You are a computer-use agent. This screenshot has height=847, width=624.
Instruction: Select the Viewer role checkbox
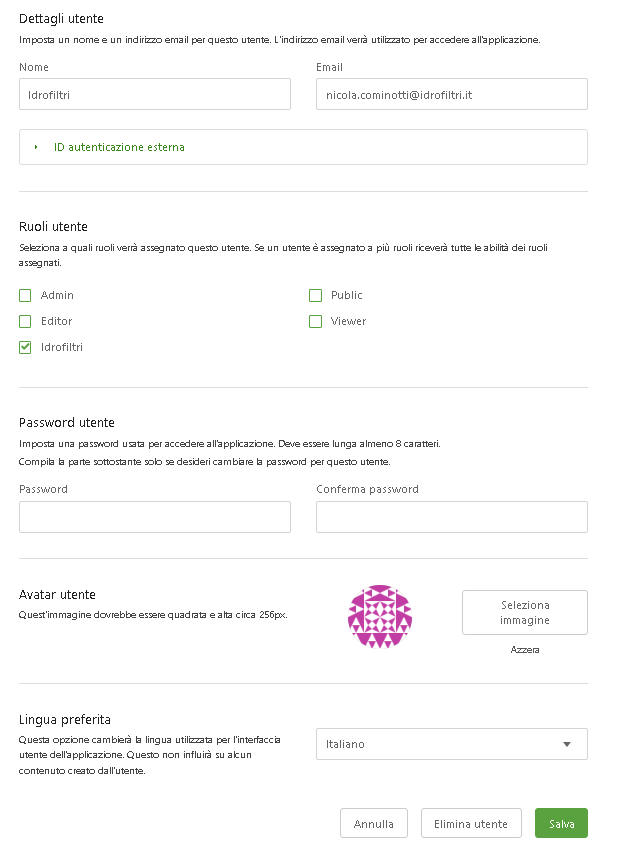(315, 321)
